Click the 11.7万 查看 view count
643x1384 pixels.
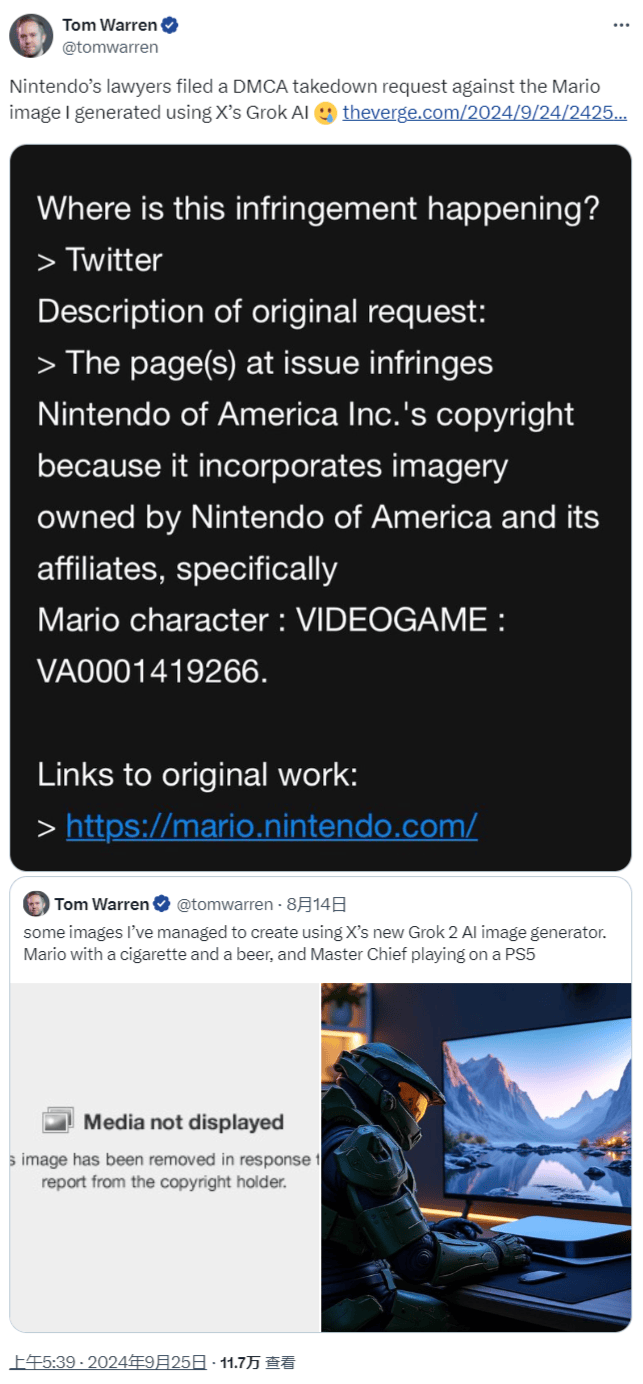tap(258, 1362)
